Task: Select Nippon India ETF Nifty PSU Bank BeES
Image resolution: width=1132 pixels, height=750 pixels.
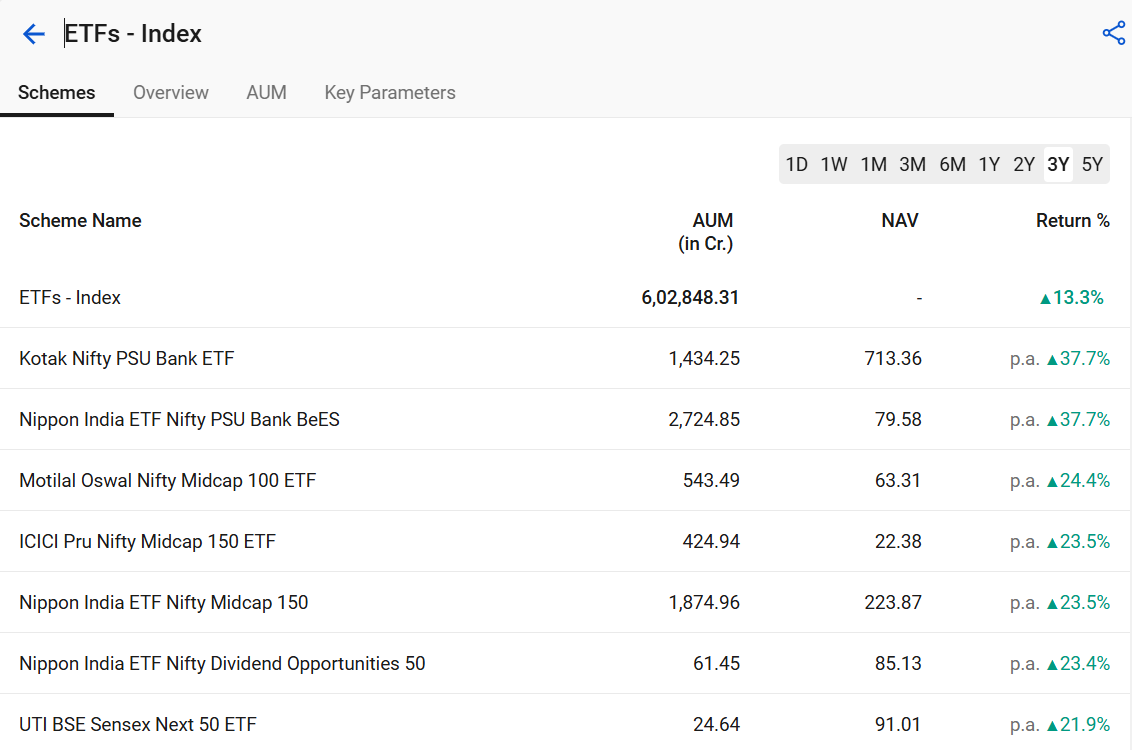Action: point(179,419)
